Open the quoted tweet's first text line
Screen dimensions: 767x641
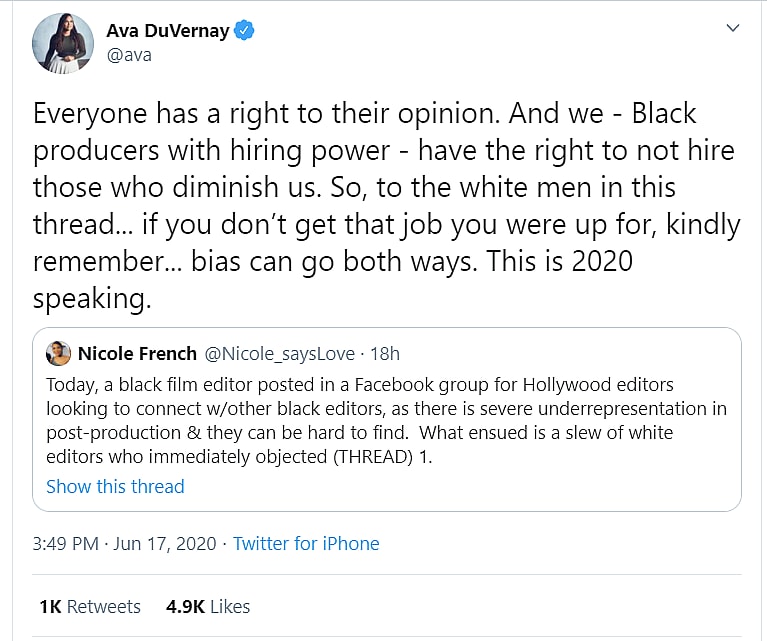pyautogui.click(x=360, y=385)
